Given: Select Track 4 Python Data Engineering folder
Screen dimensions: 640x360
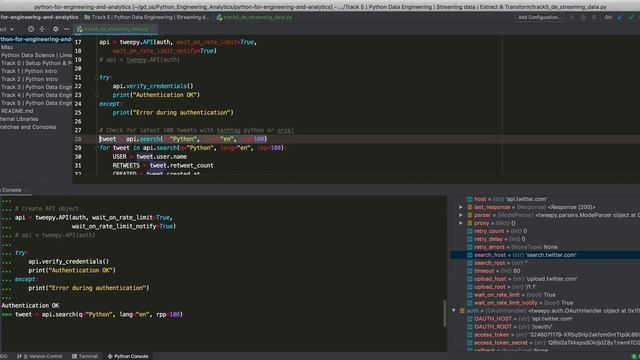Looking at the screenshot, I should coord(36,95).
